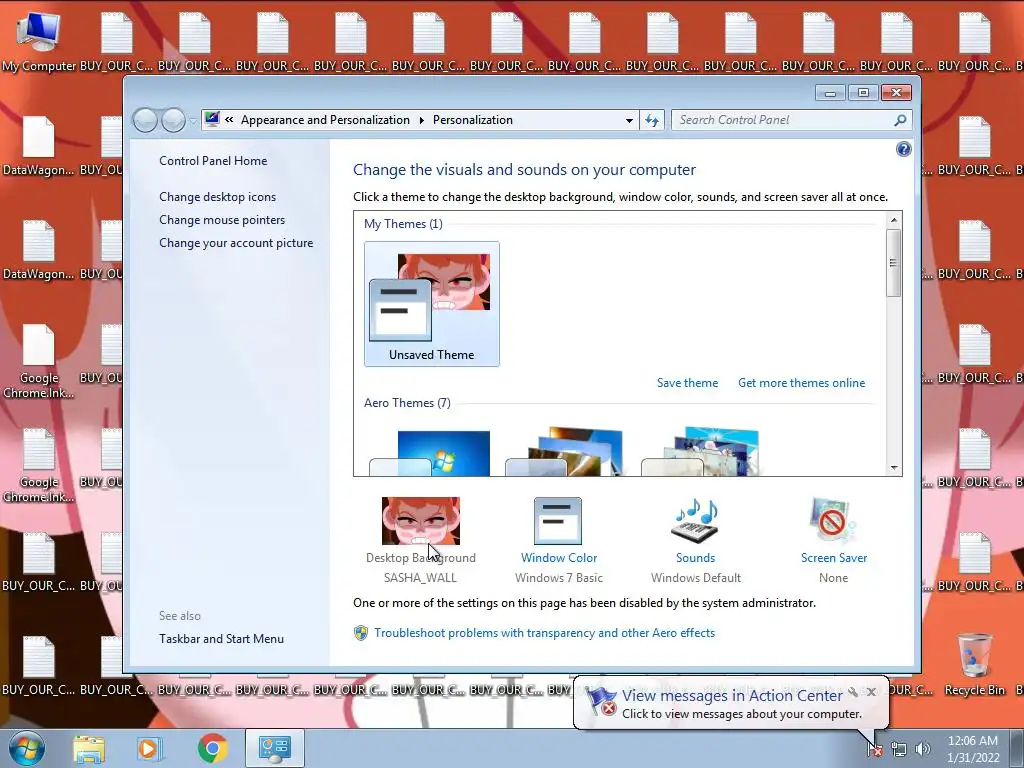
Task: Click the Forward navigation arrow
Action: 173,120
